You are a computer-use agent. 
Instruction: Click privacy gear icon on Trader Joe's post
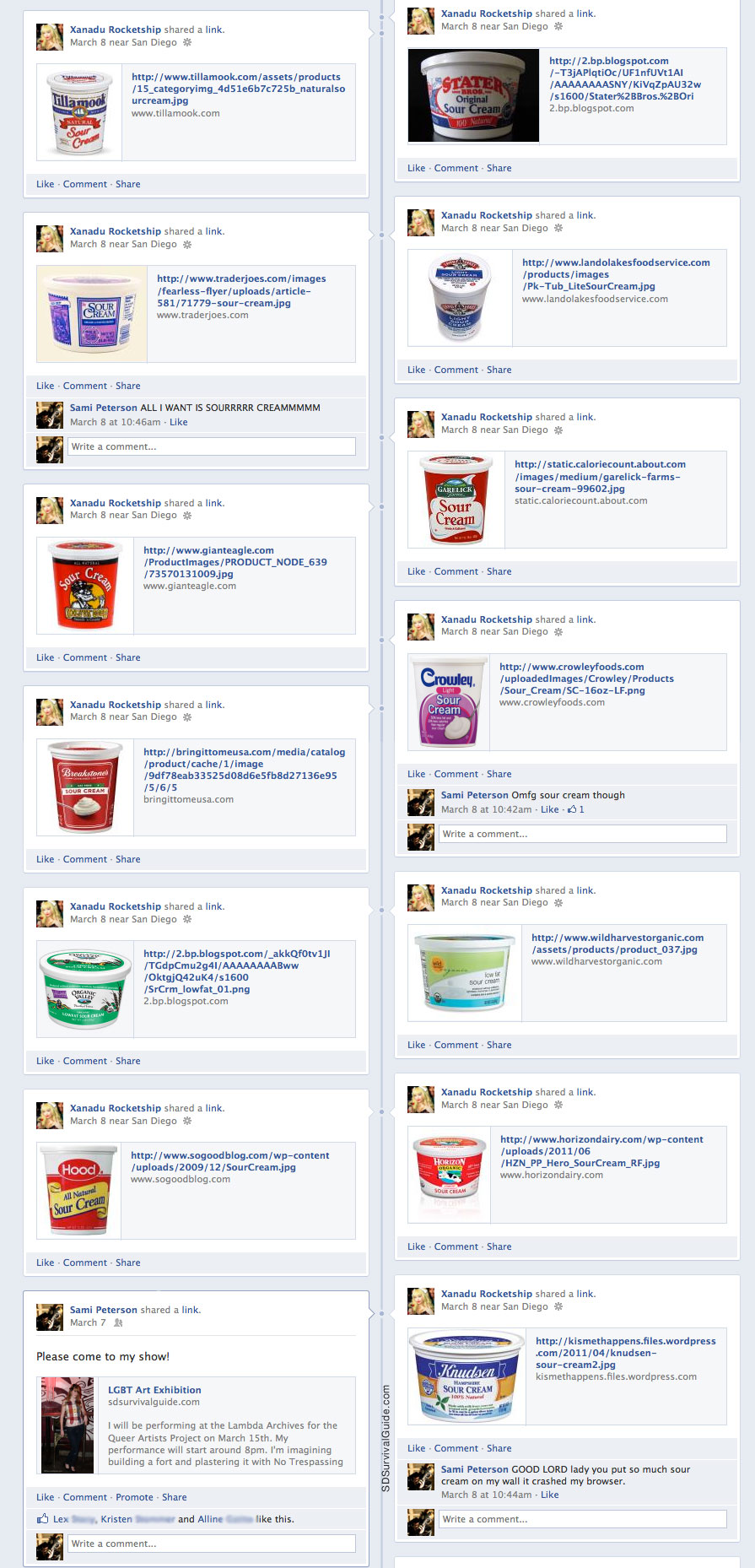point(187,244)
